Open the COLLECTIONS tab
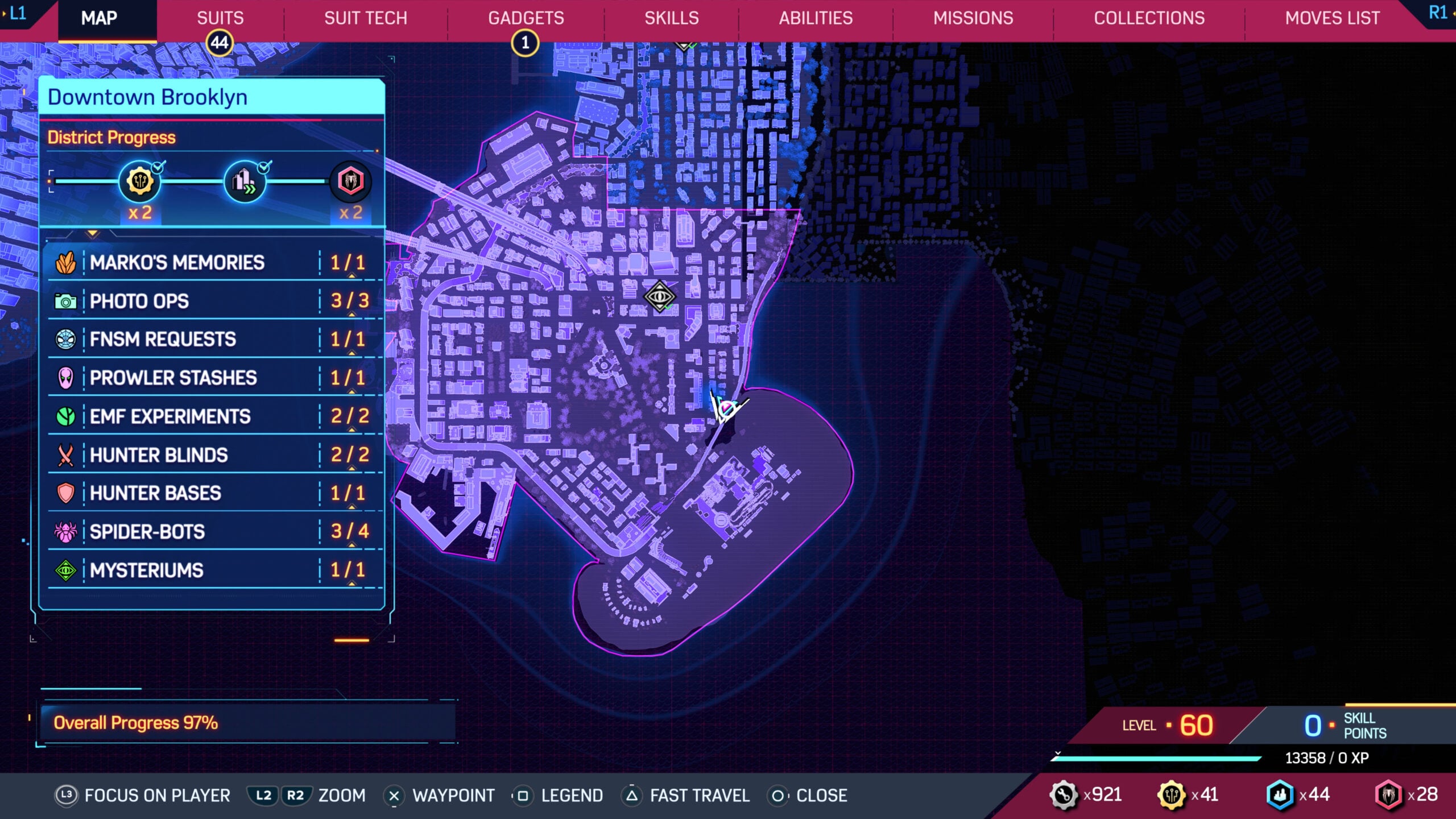Image resolution: width=1456 pixels, height=819 pixels. click(1149, 18)
